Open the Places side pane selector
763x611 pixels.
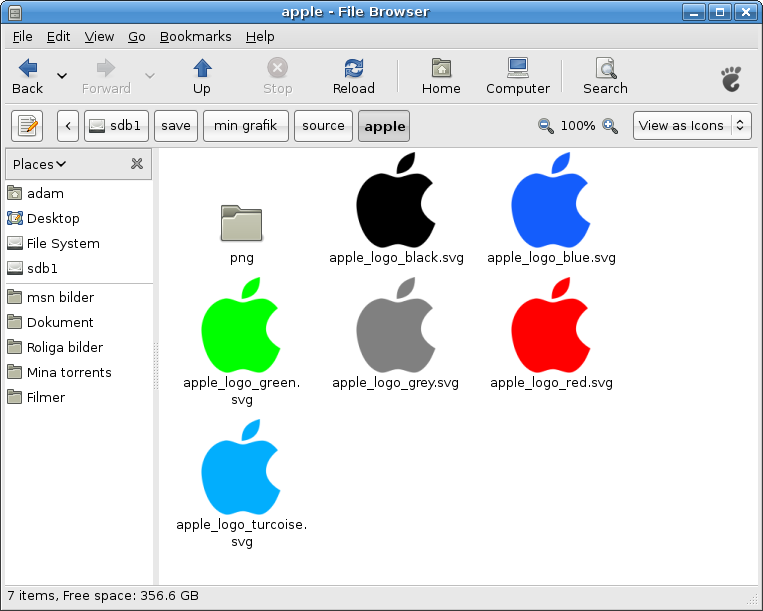tap(39, 164)
